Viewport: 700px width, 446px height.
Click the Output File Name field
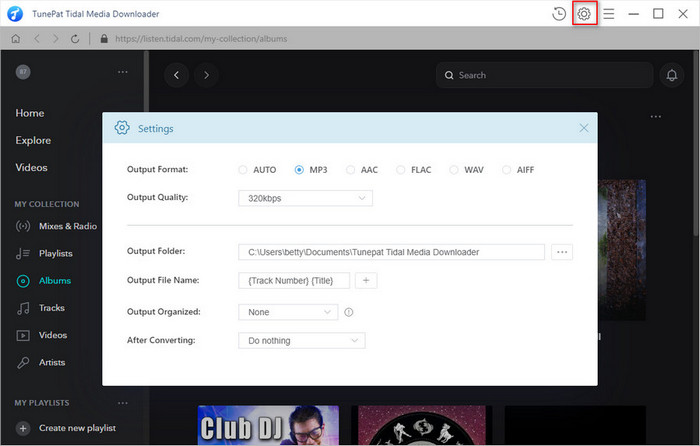pos(294,280)
